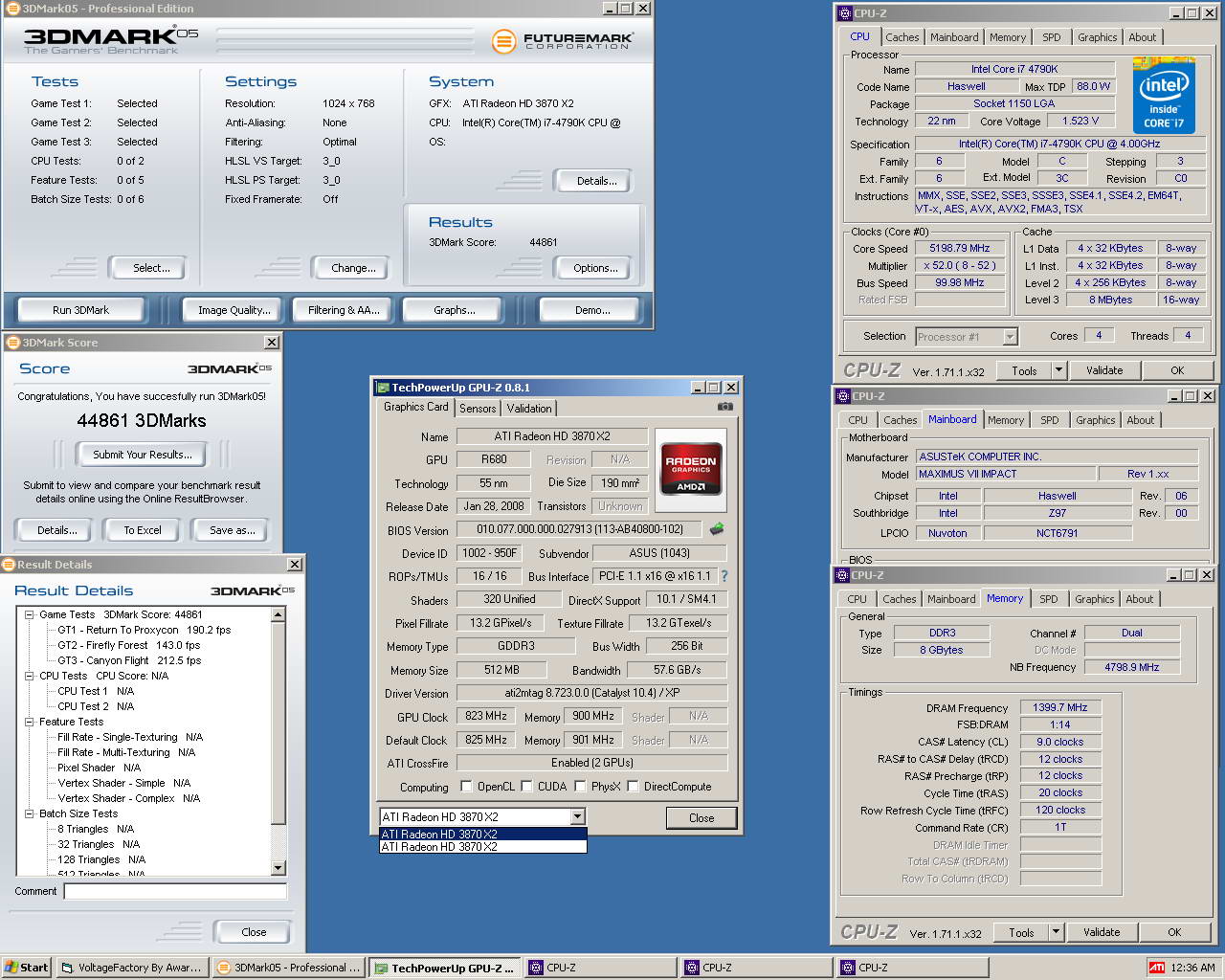Open Tools dropdown arrow in CPU-Z CPU window
This screenshot has width=1225, height=980.
(x=1058, y=370)
